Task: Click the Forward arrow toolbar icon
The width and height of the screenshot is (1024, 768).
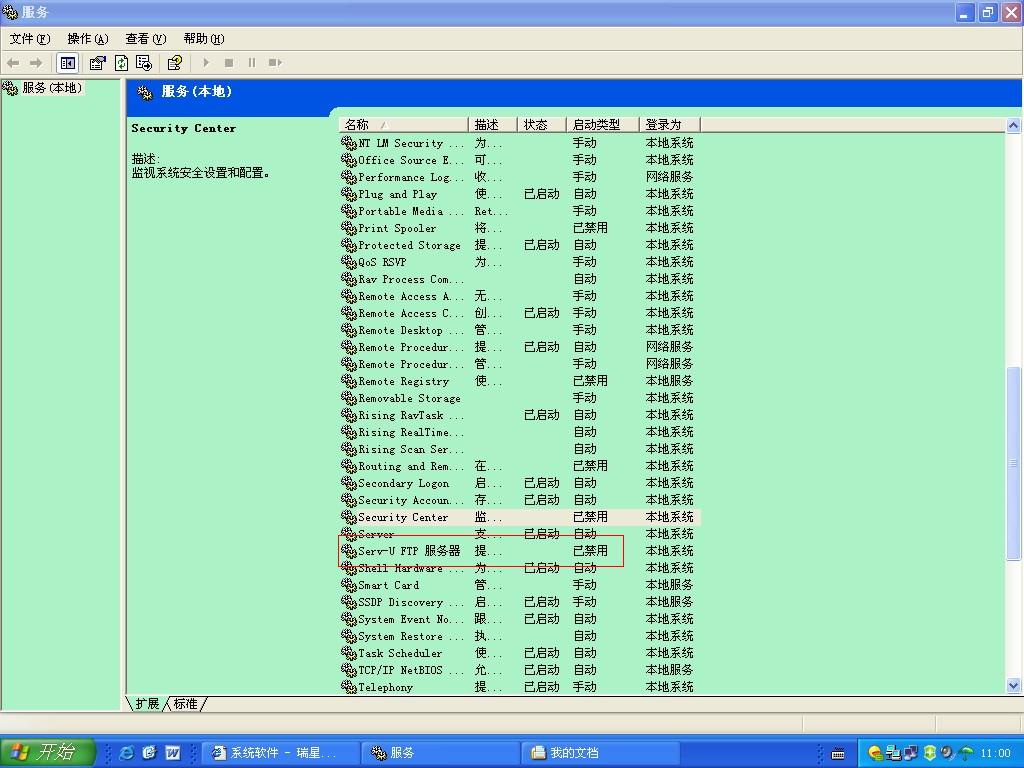Action: coord(36,63)
